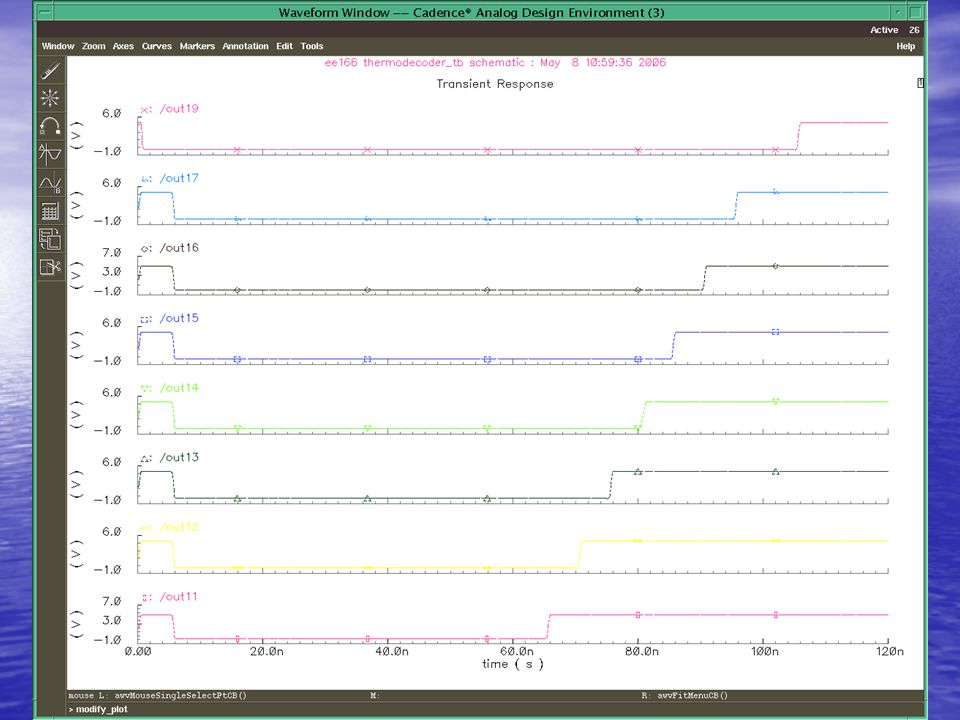This screenshot has height=720, width=960.
Task: Select the /out16 trace label
Action: pyautogui.click(x=179, y=248)
